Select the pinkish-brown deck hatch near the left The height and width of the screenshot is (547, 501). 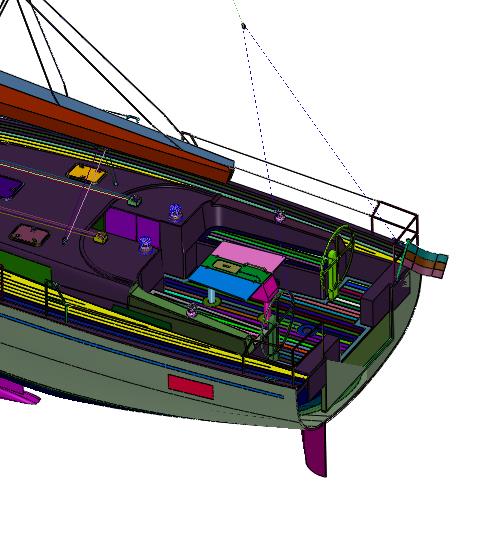point(29,234)
